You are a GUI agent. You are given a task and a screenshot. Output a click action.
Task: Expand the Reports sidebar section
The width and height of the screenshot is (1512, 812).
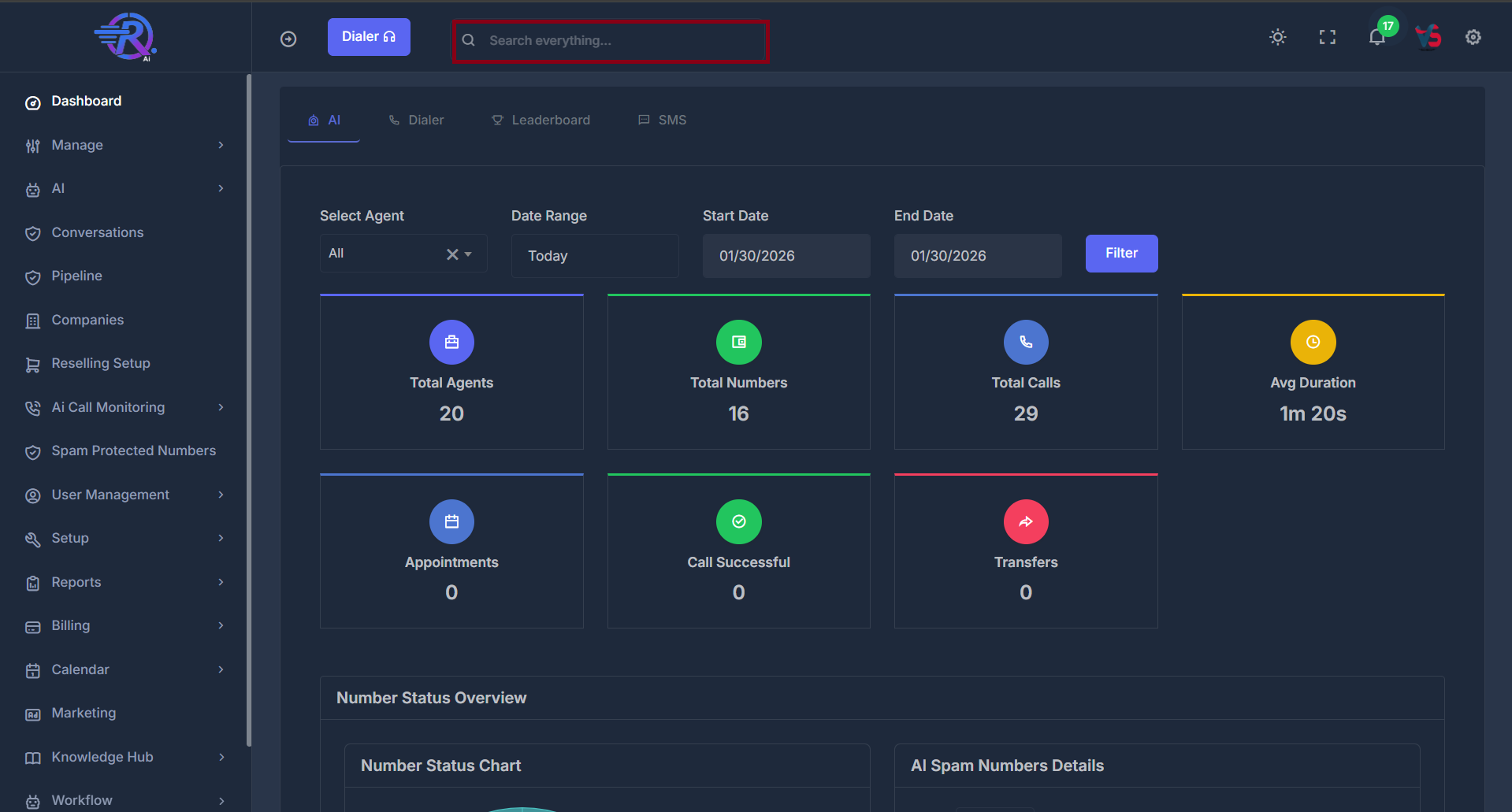[x=75, y=583]
